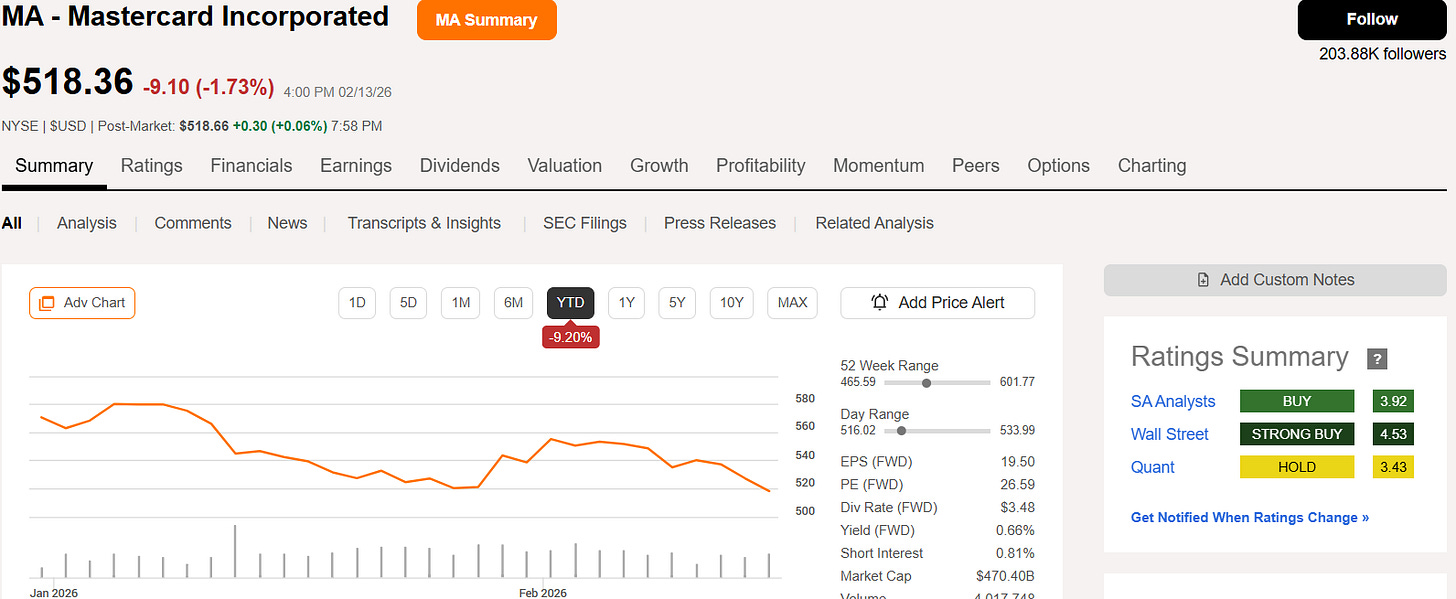Open the Options tab

point(1059,166)
